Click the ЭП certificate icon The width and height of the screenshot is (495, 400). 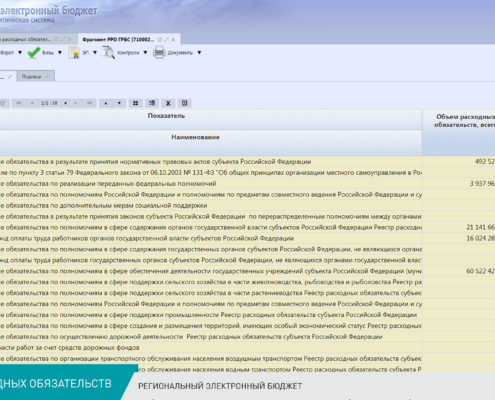74,53
